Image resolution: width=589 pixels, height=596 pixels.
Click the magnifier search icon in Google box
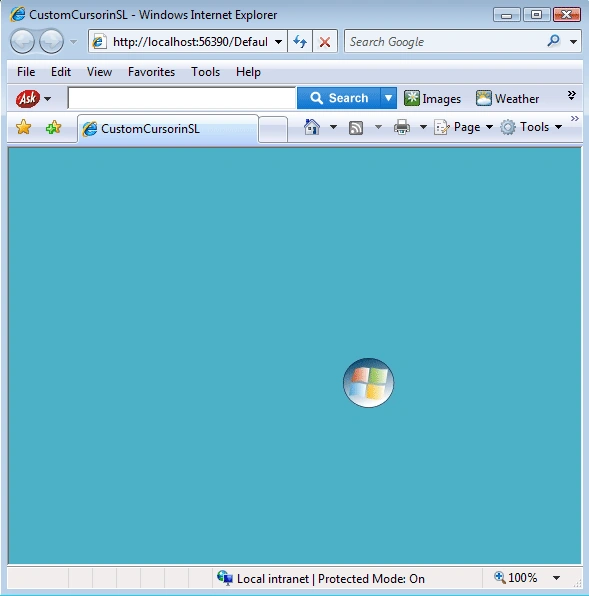click(554, 40)
